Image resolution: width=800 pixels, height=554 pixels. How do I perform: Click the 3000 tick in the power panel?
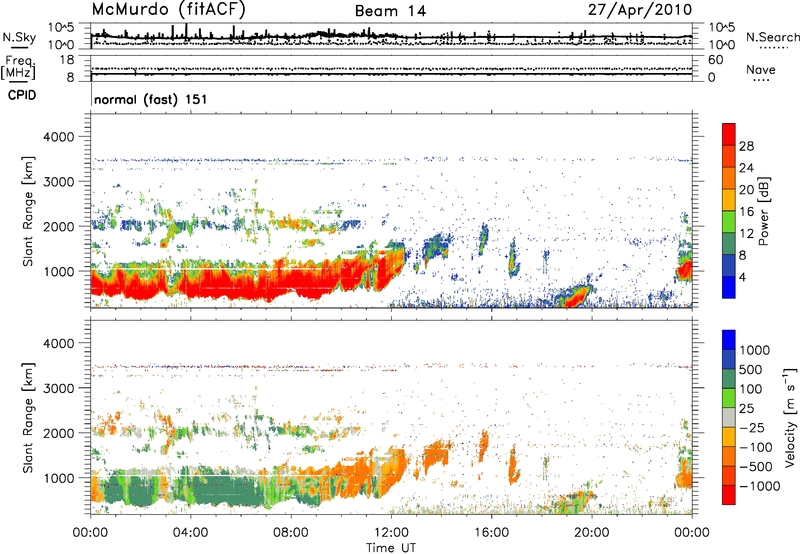coord(59,182)
